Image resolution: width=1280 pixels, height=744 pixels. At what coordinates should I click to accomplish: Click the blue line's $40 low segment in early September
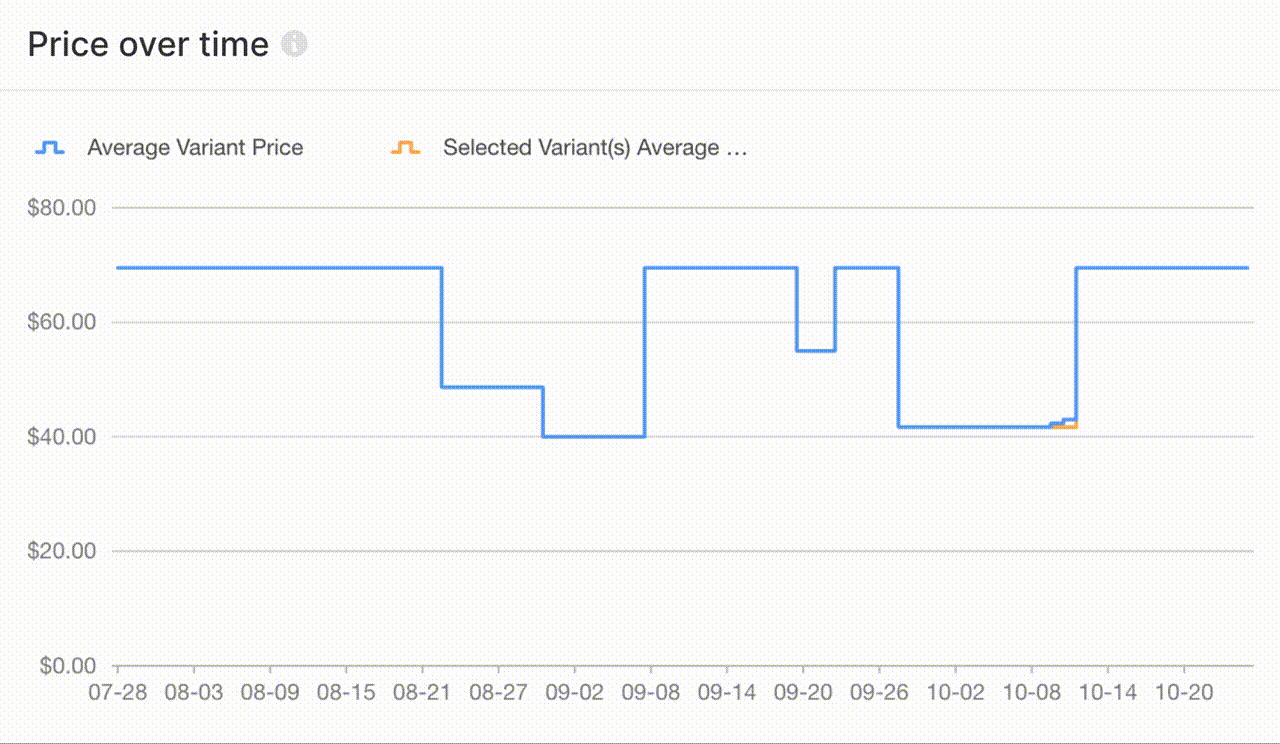coord(594,437)
